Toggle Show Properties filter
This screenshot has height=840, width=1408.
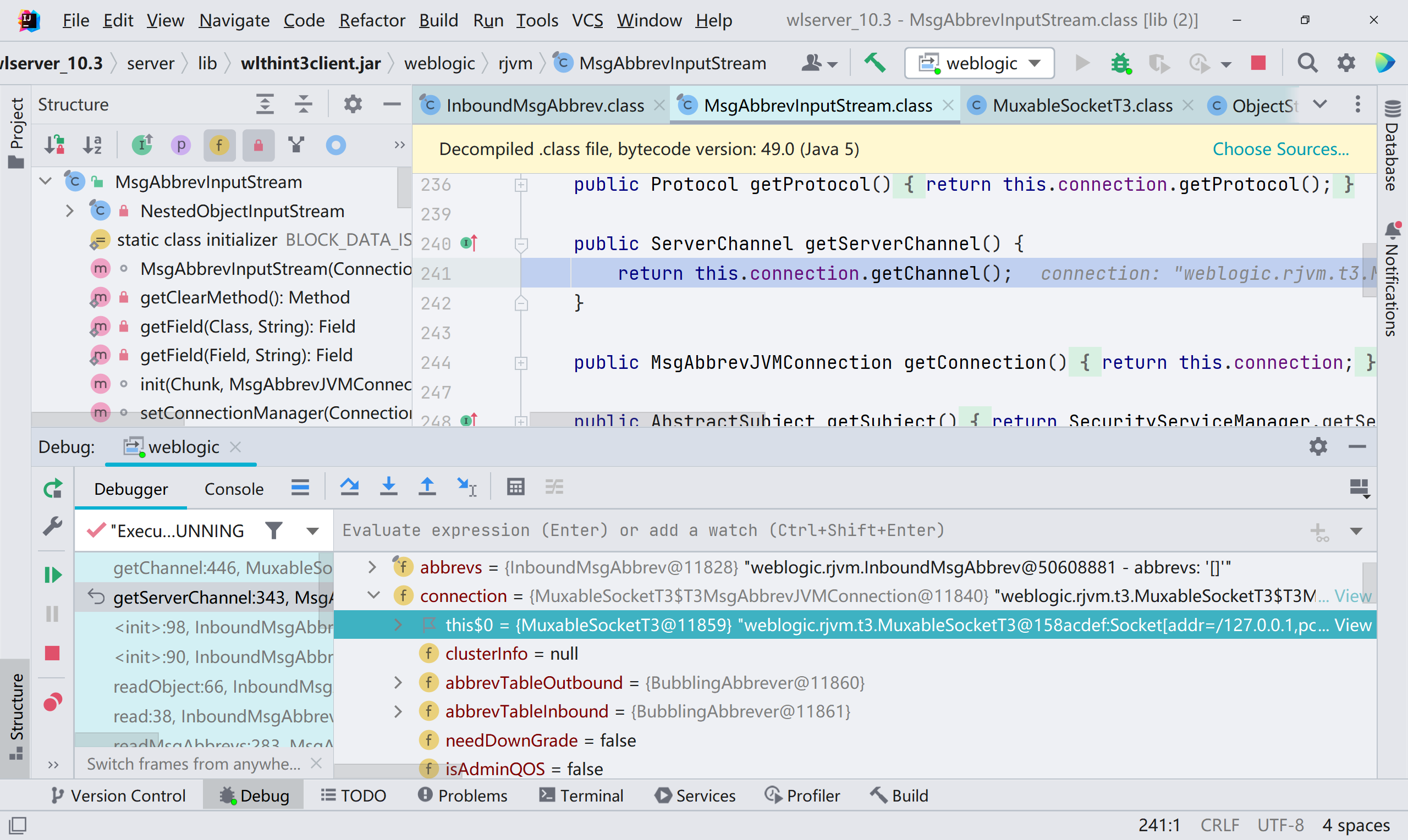[180, 146]
